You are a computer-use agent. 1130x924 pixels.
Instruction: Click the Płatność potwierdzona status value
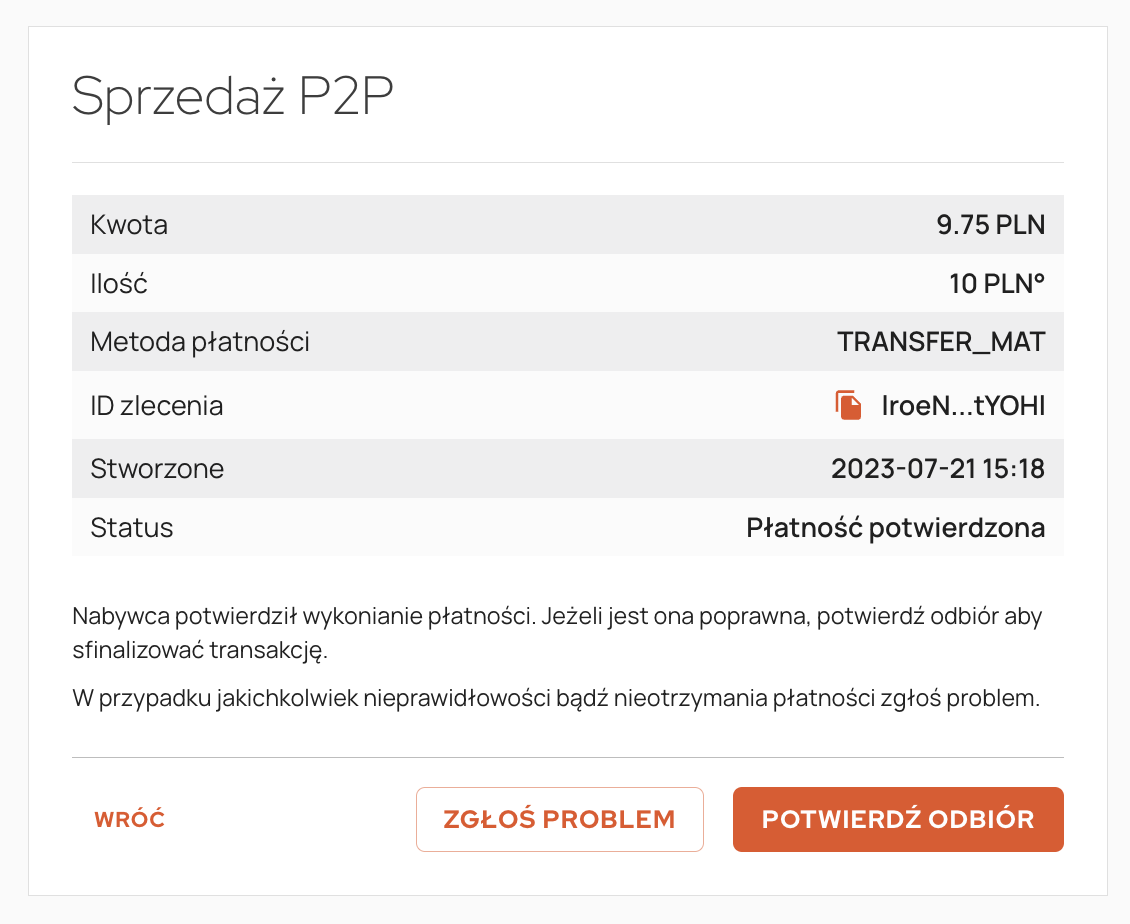click(x=895, y=528)
